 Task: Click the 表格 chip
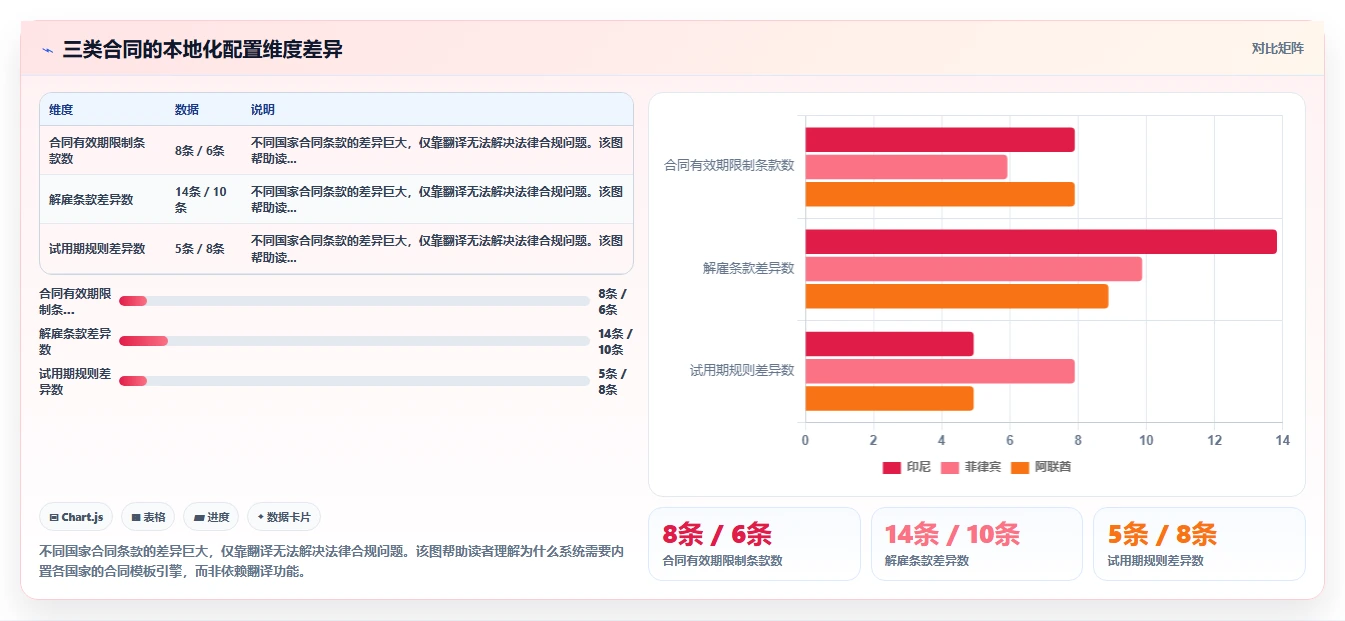click(148, 517)
